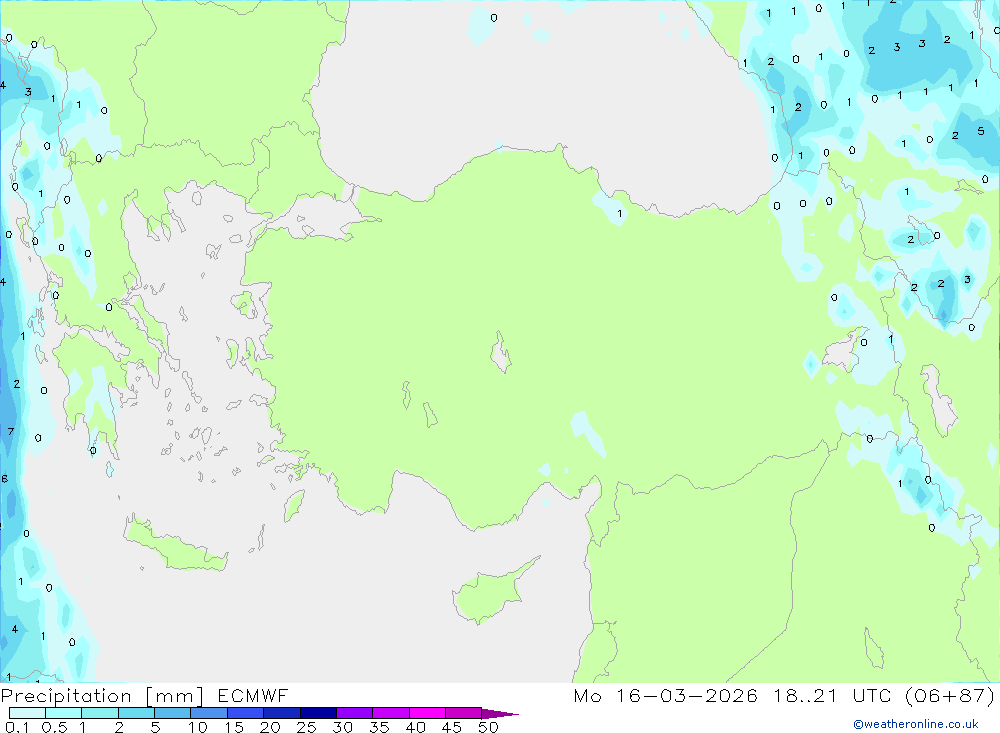Click the '(06+87)' forecast run text

tap(950, 696)
